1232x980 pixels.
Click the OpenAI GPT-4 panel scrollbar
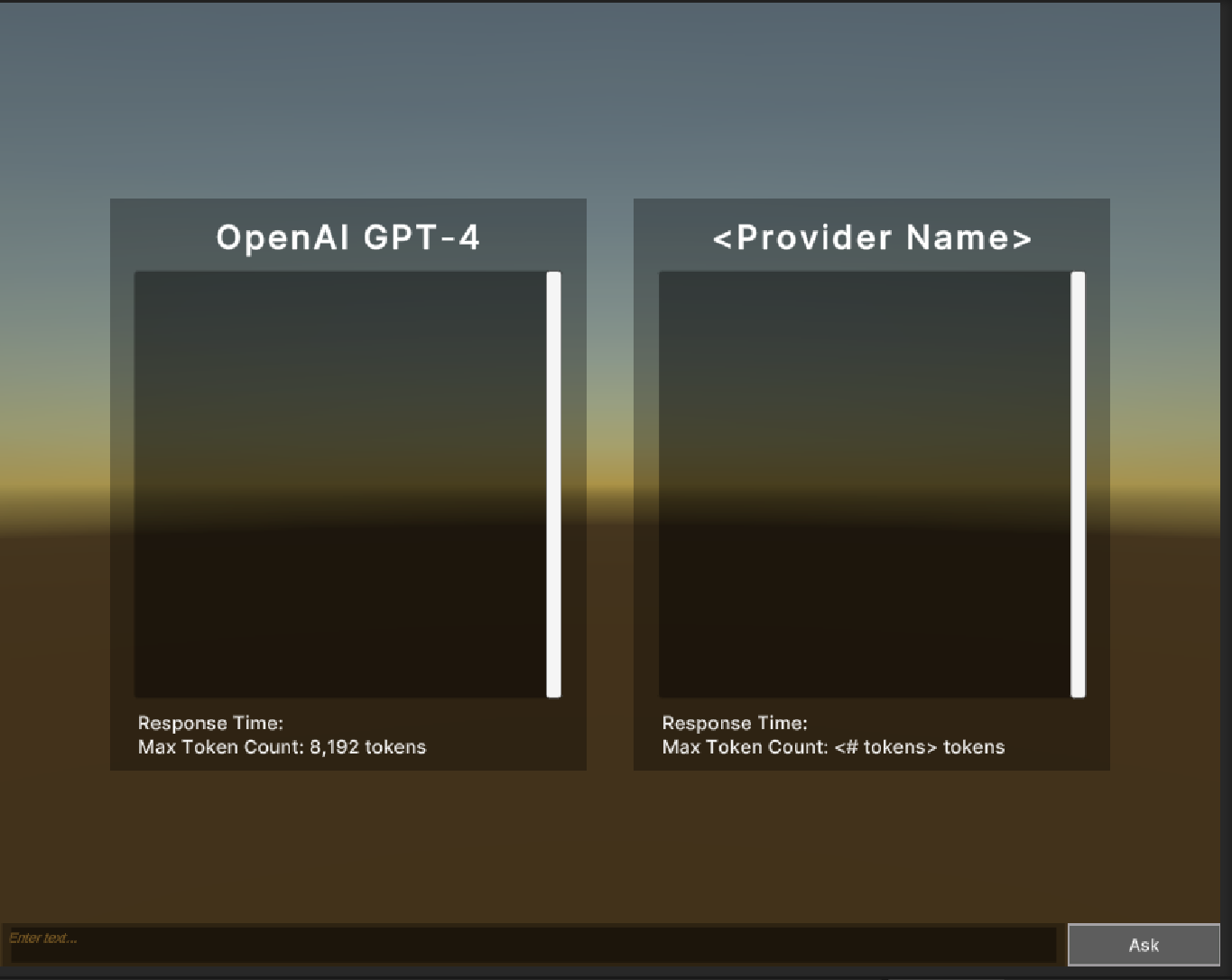coord(554,485)
